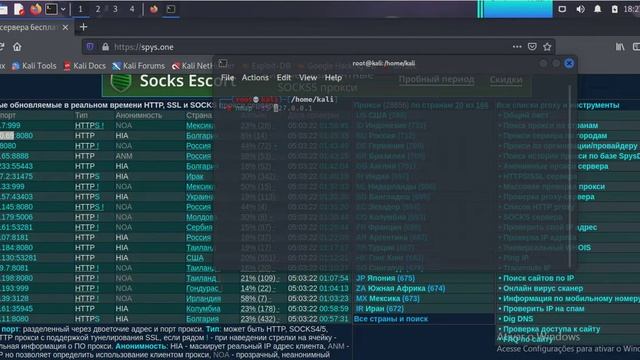This screenshot has width=640, height=360.
Task: Open the Dig DNS tool link
Action: coord(518,319)
